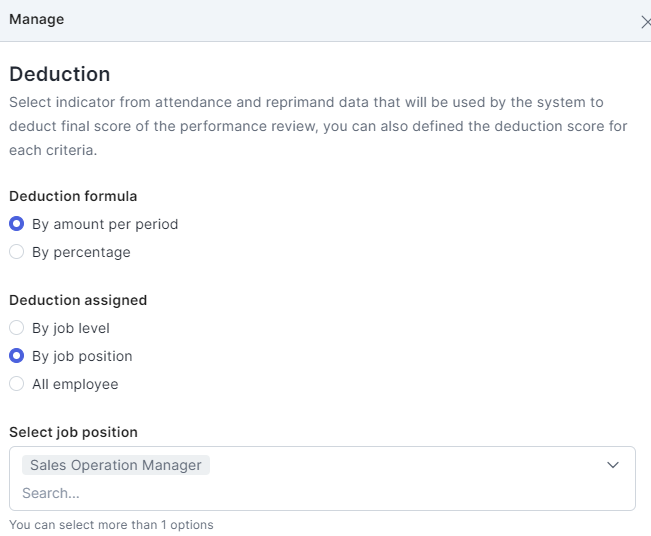Choose the "By percentage" radio button

17,252
